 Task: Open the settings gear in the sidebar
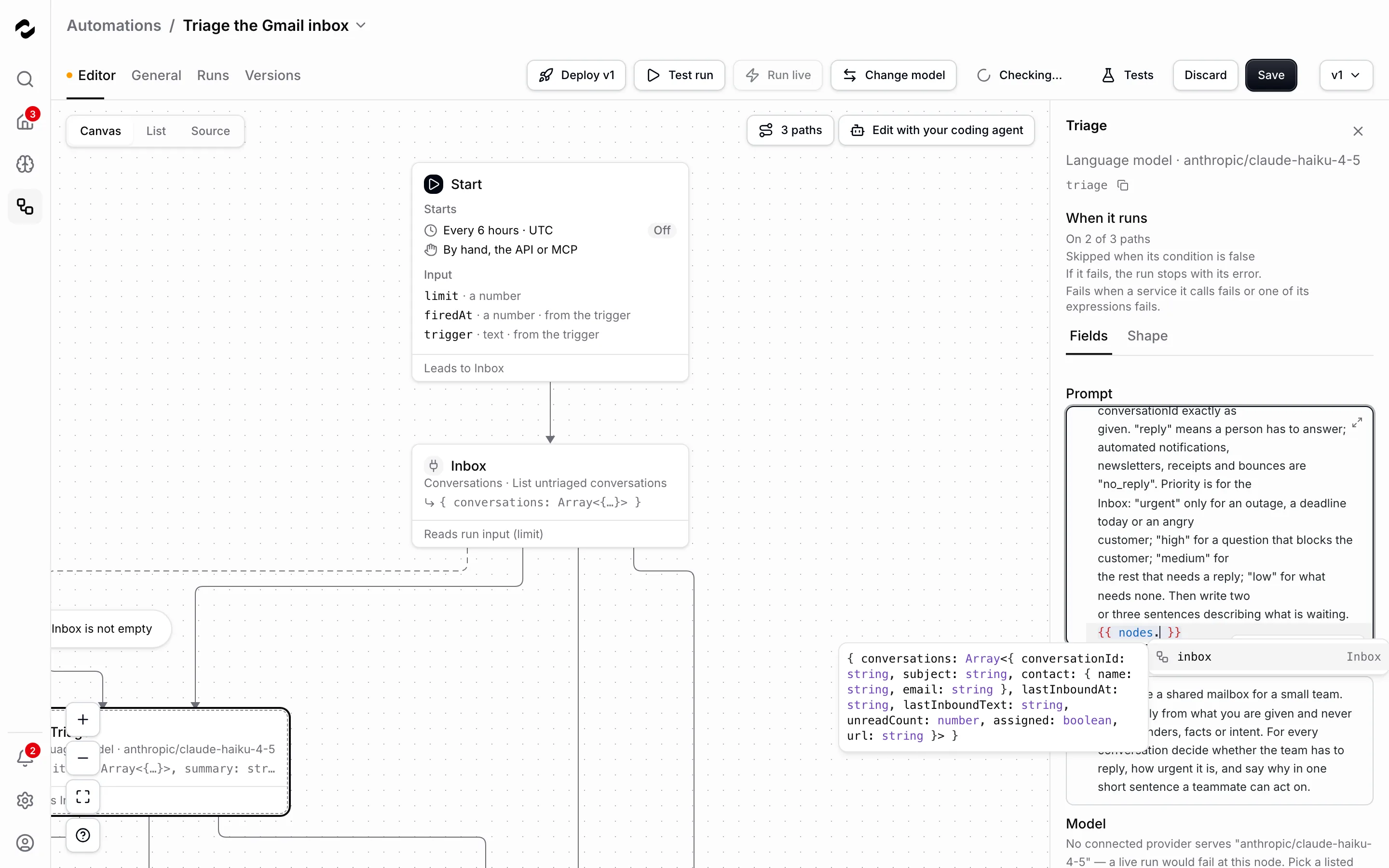tap(25, 800)
